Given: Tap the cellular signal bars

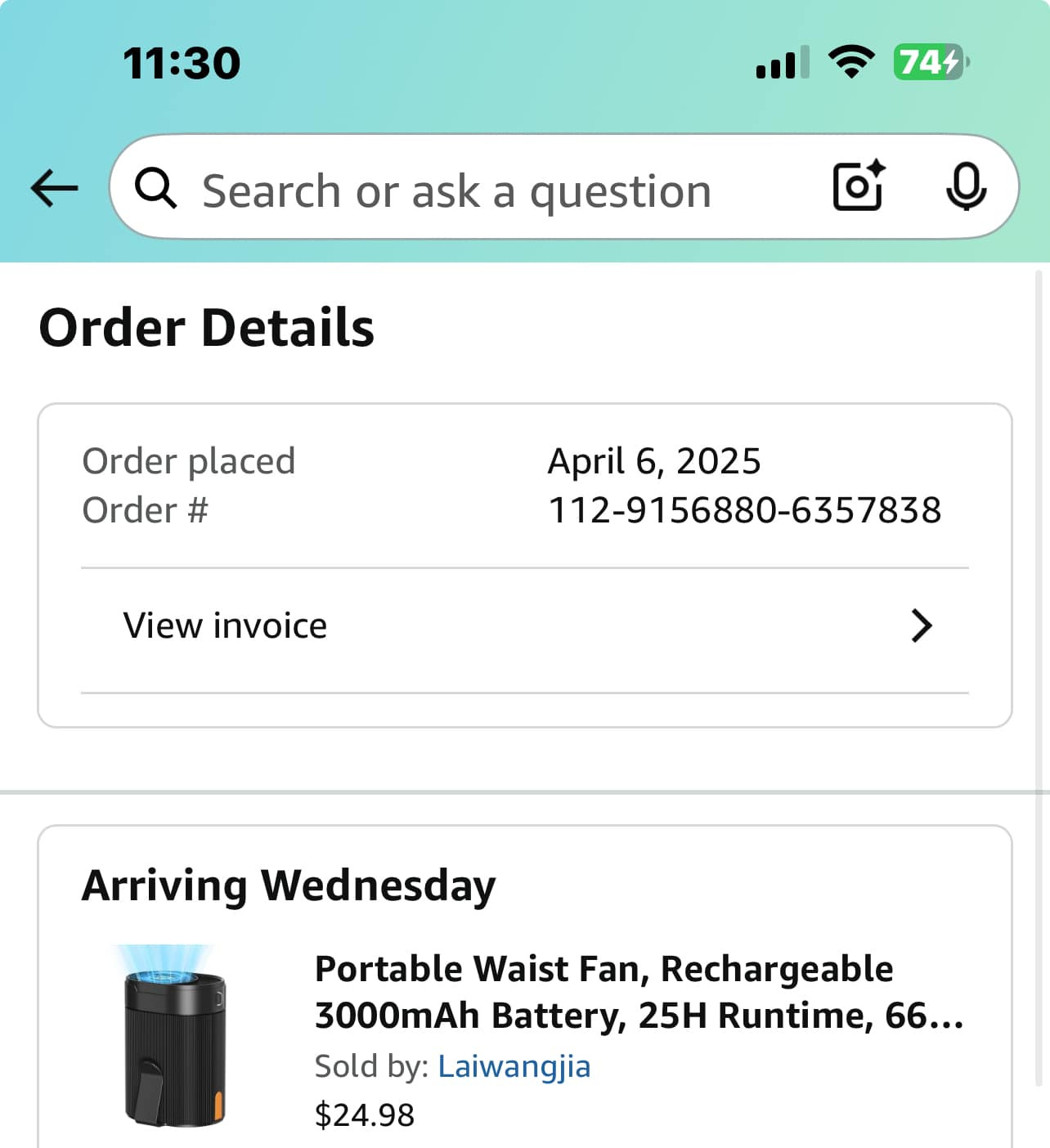Looking at the screenshot, I should click(782, 63).
